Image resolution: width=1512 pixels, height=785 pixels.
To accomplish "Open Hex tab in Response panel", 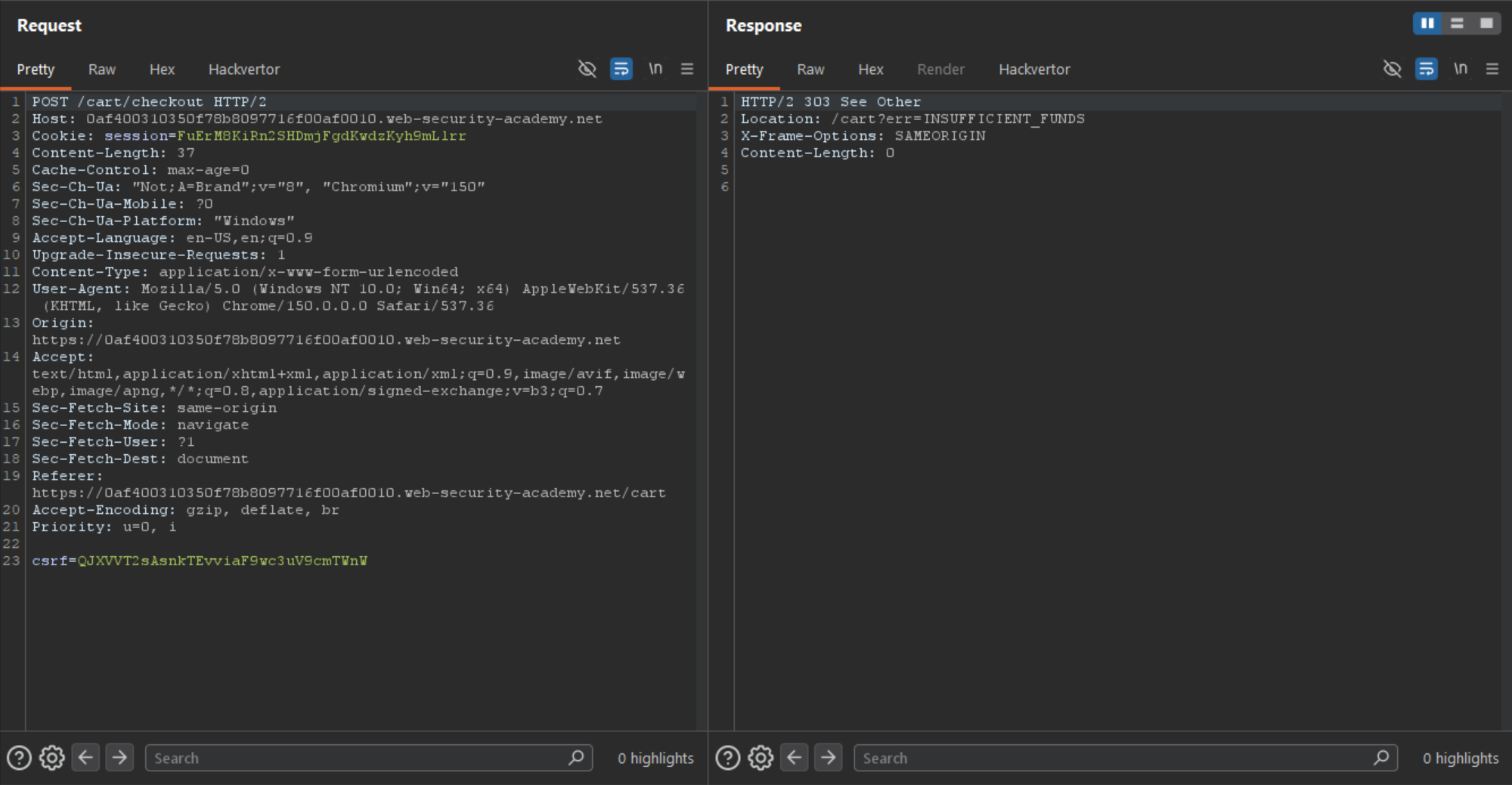I will tap(870, 70).
